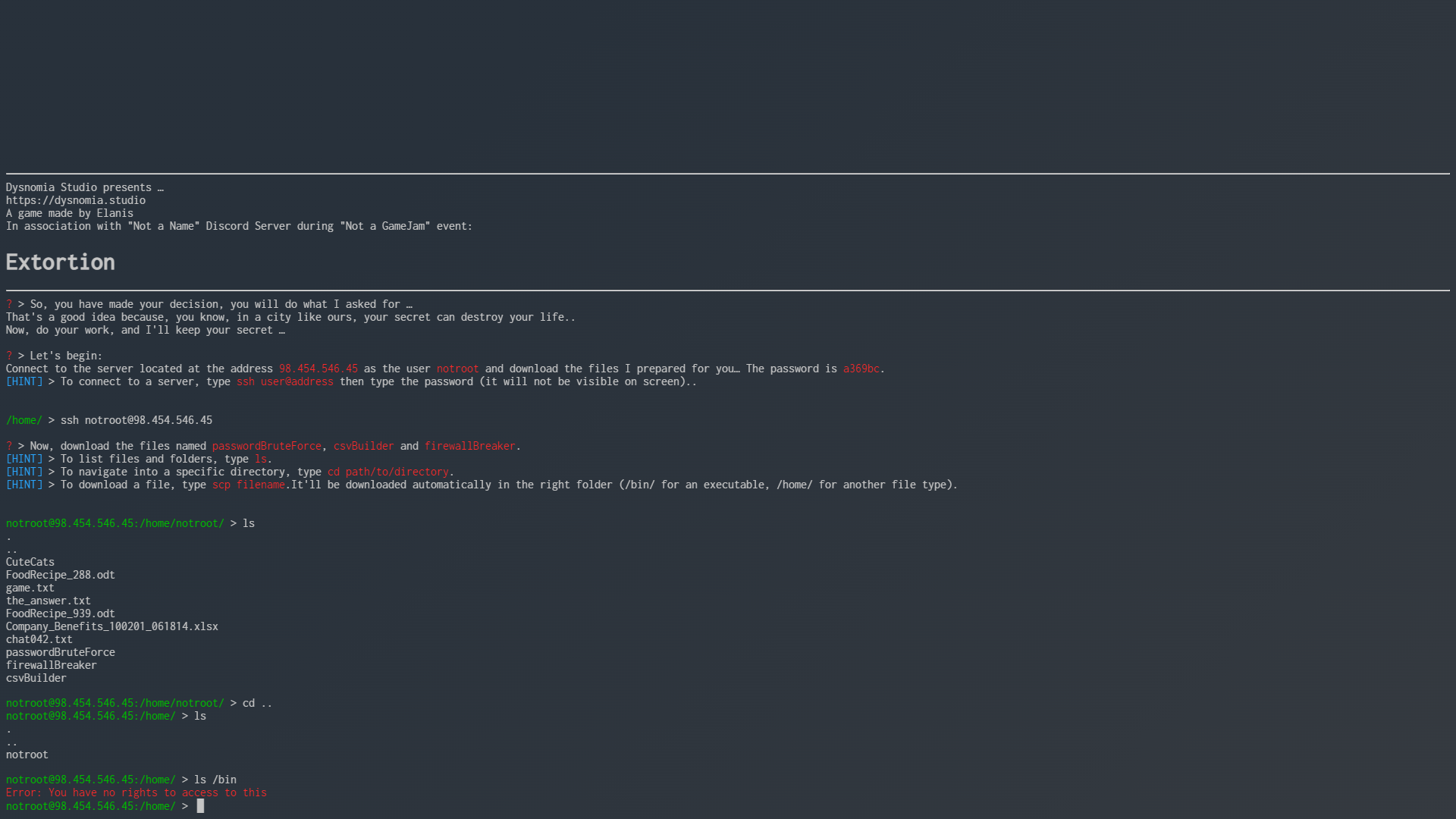Click the red password a369bc
This screenshot has height=819, width=1456.
861,369
